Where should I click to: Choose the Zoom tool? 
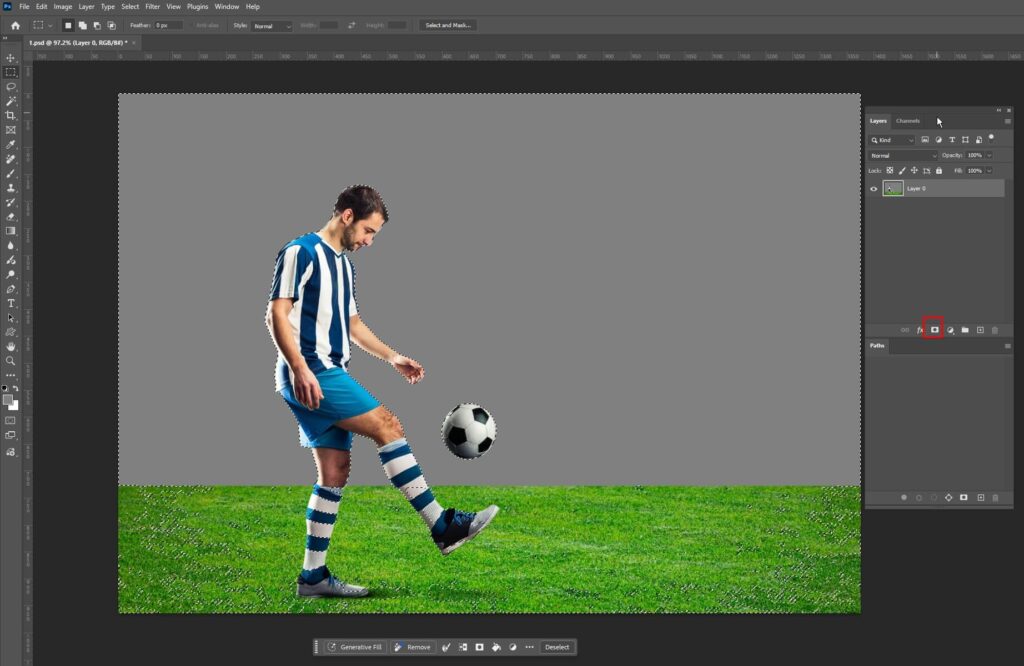pyautogui.click(x=11, y=361)
